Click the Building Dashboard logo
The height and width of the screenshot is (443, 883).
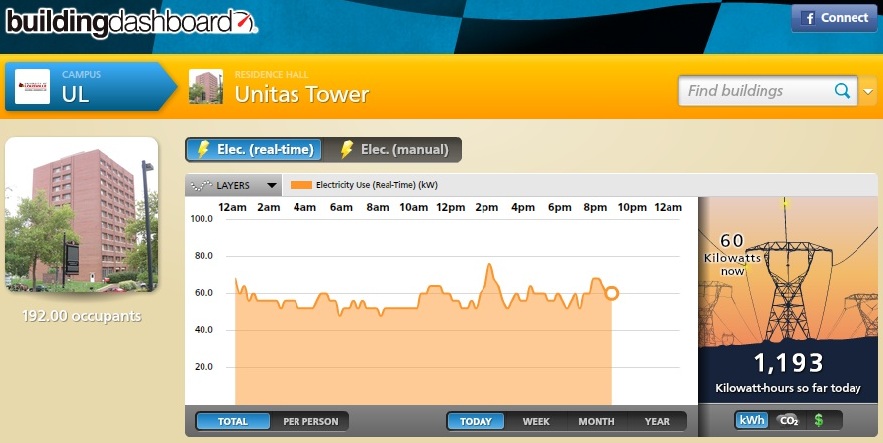pos(130,22)
